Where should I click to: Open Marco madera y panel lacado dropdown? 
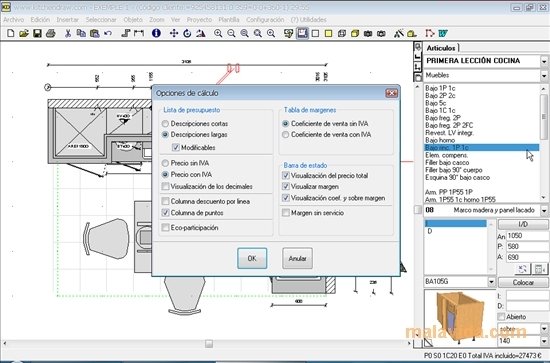click(544, 210)
